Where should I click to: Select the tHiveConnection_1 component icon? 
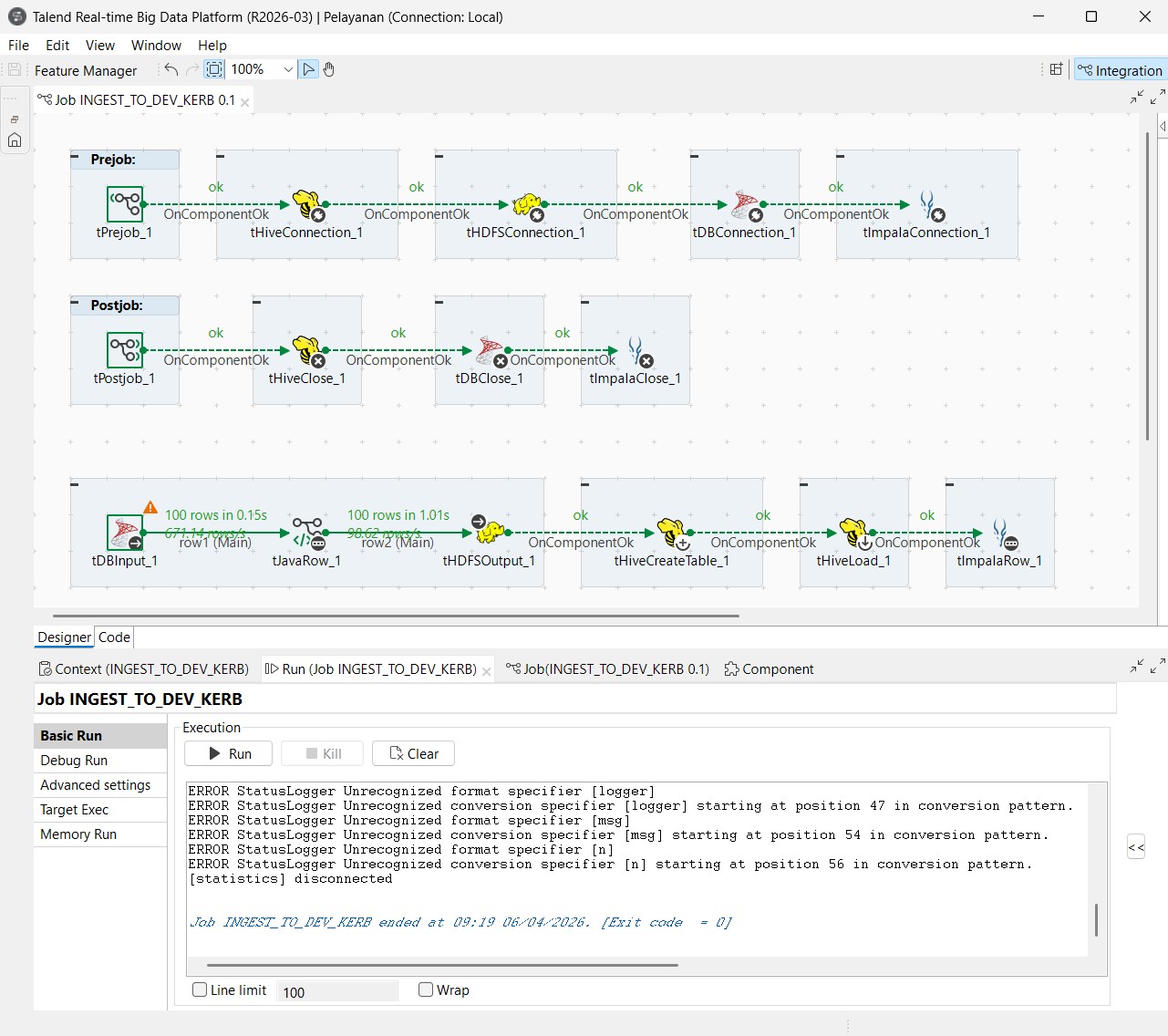tap(307, 204)
